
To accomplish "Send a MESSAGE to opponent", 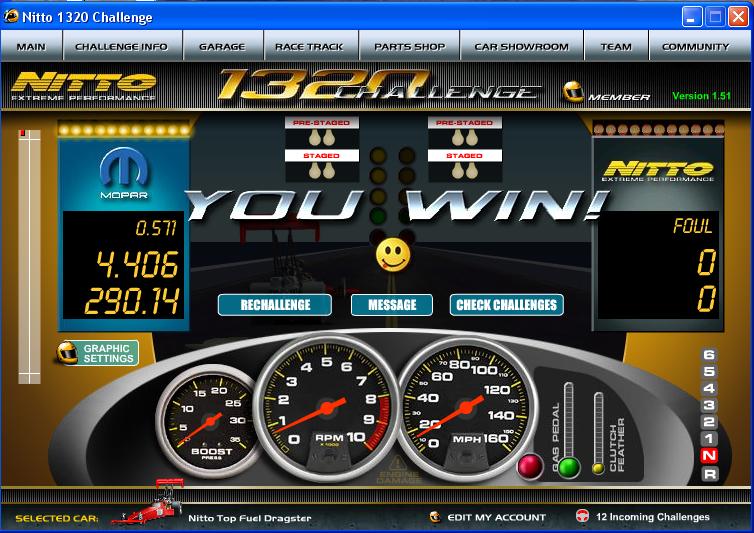I will [392, 305].
